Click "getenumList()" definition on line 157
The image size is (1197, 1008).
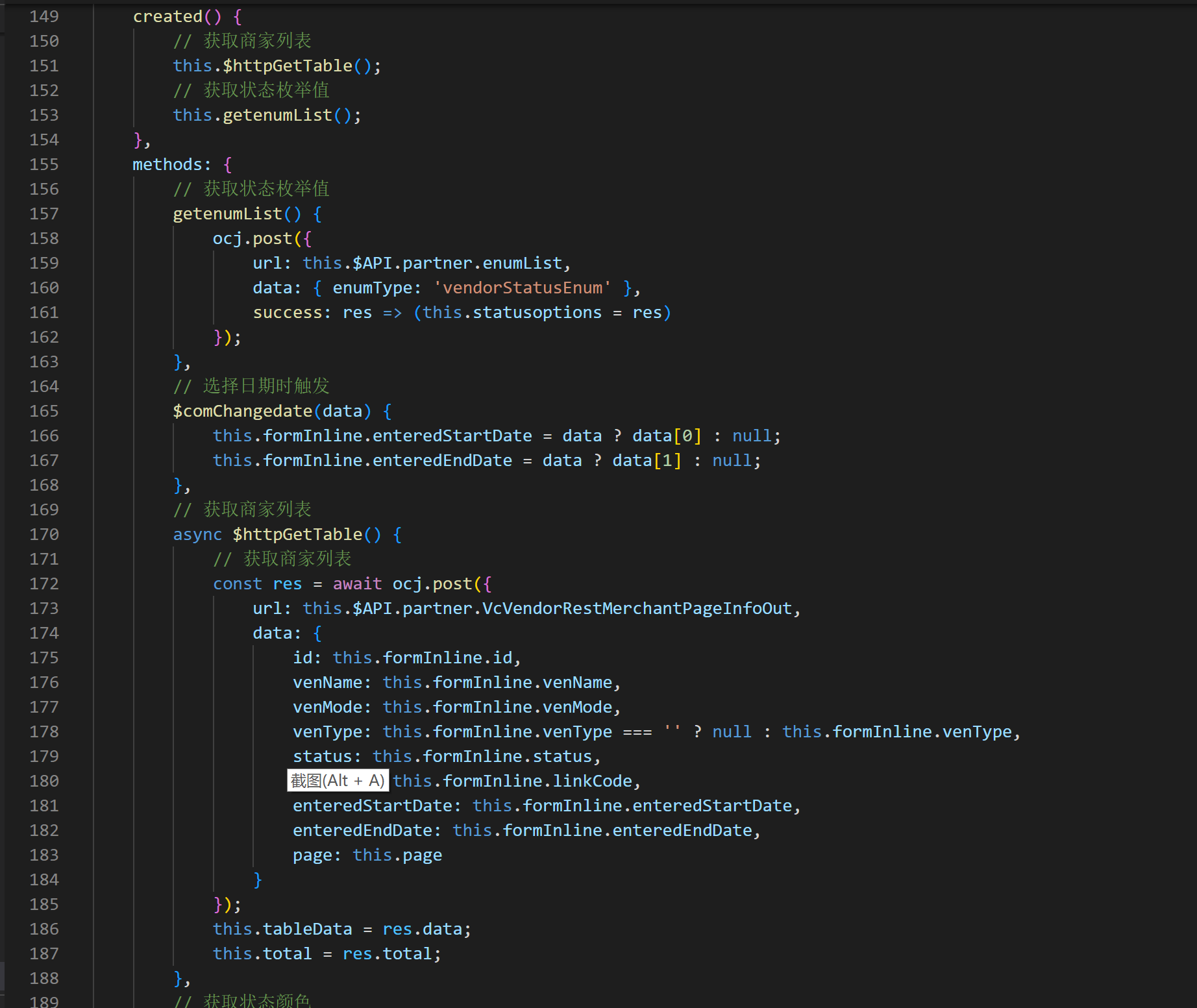click(237, 214)
